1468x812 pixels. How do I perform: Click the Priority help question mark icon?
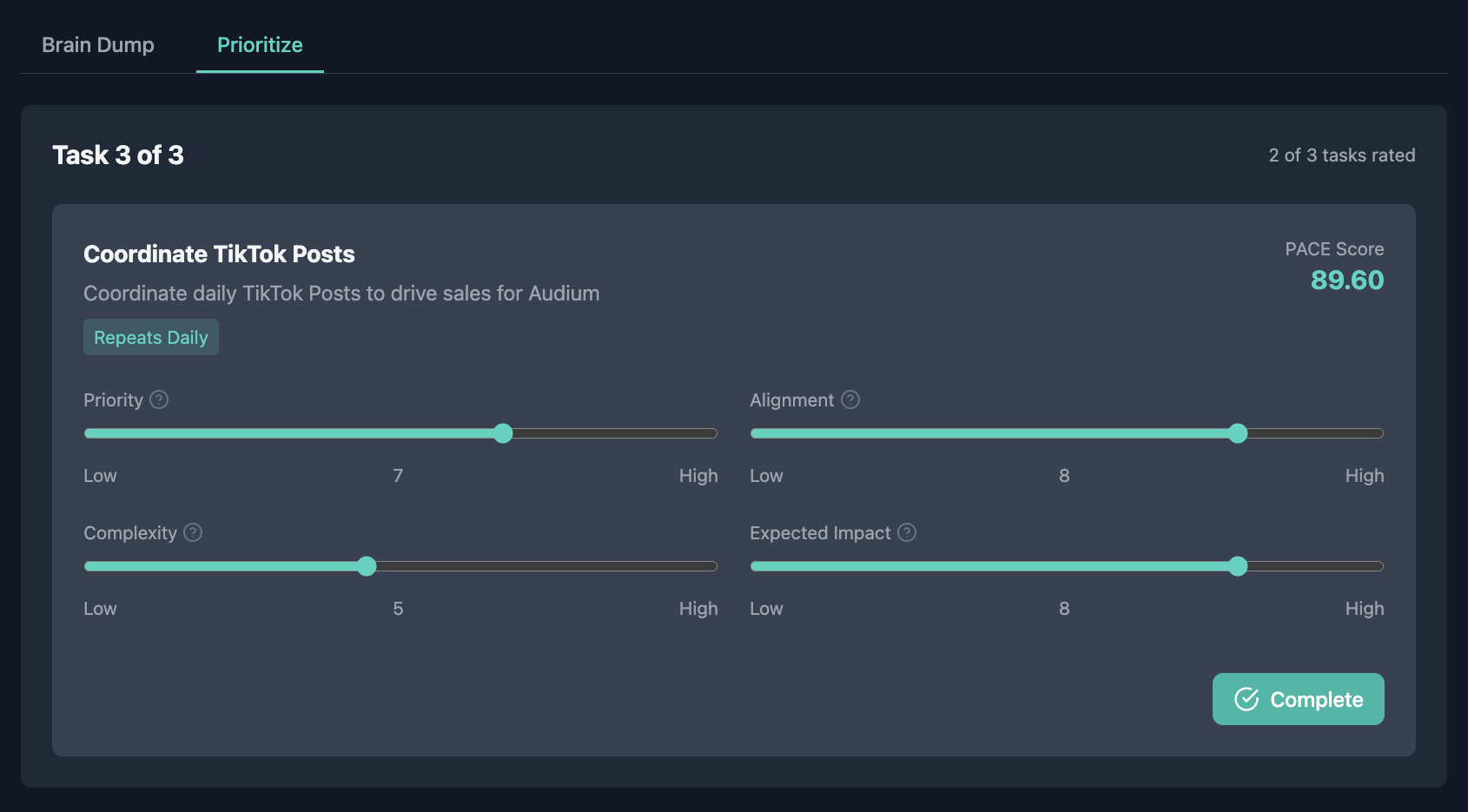pos(159,399)
